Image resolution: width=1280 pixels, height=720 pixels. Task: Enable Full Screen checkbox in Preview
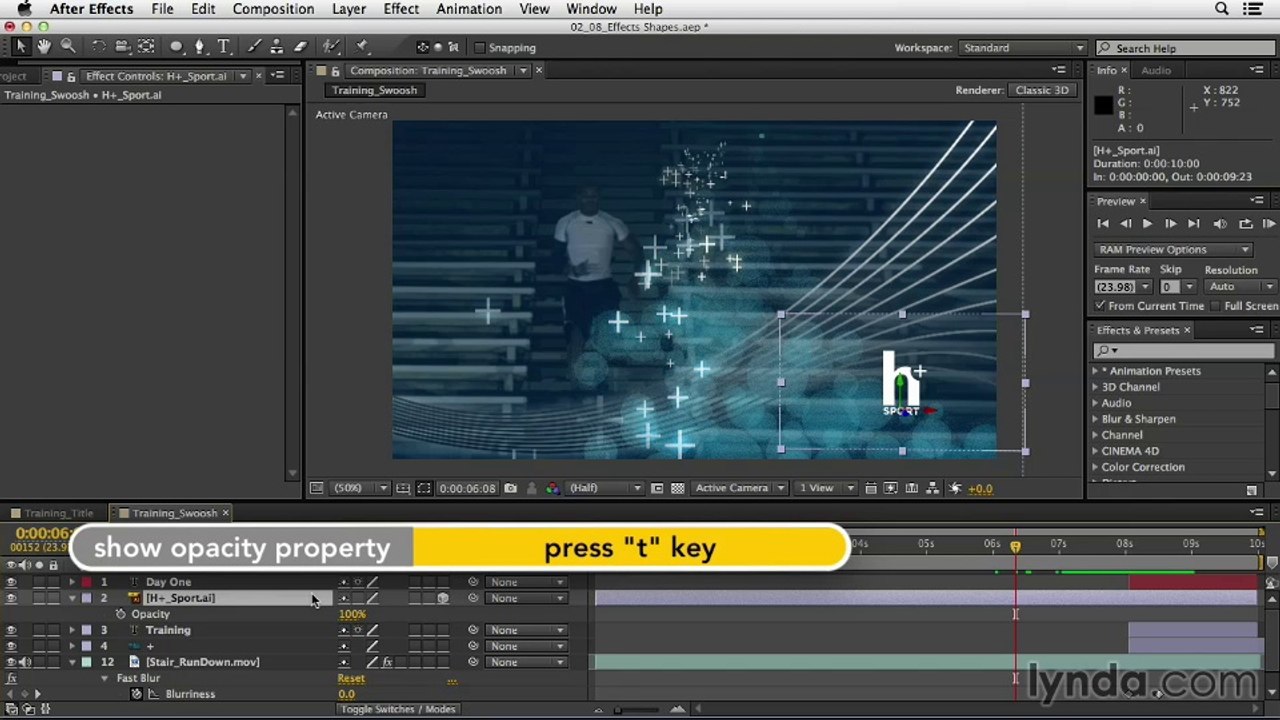tap(1216, 306)
